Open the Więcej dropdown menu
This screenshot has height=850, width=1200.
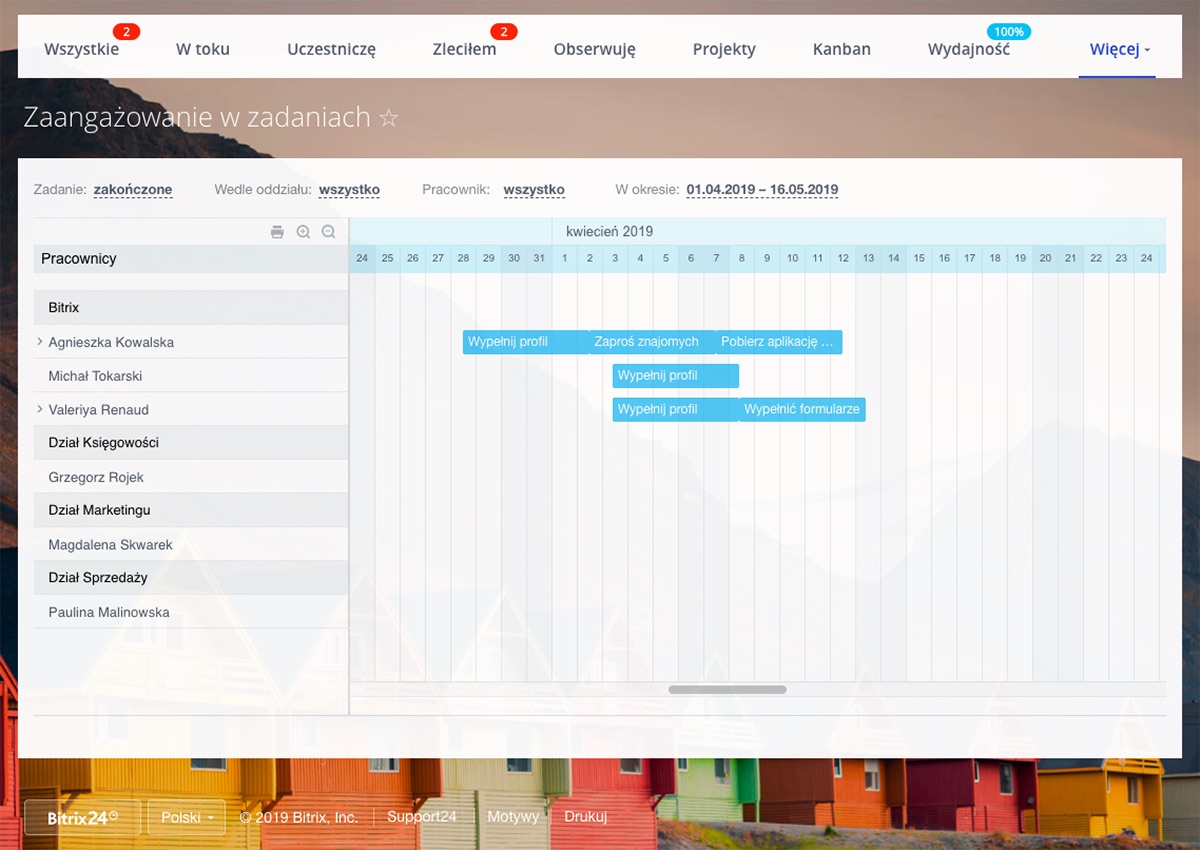coord(1119,49)
